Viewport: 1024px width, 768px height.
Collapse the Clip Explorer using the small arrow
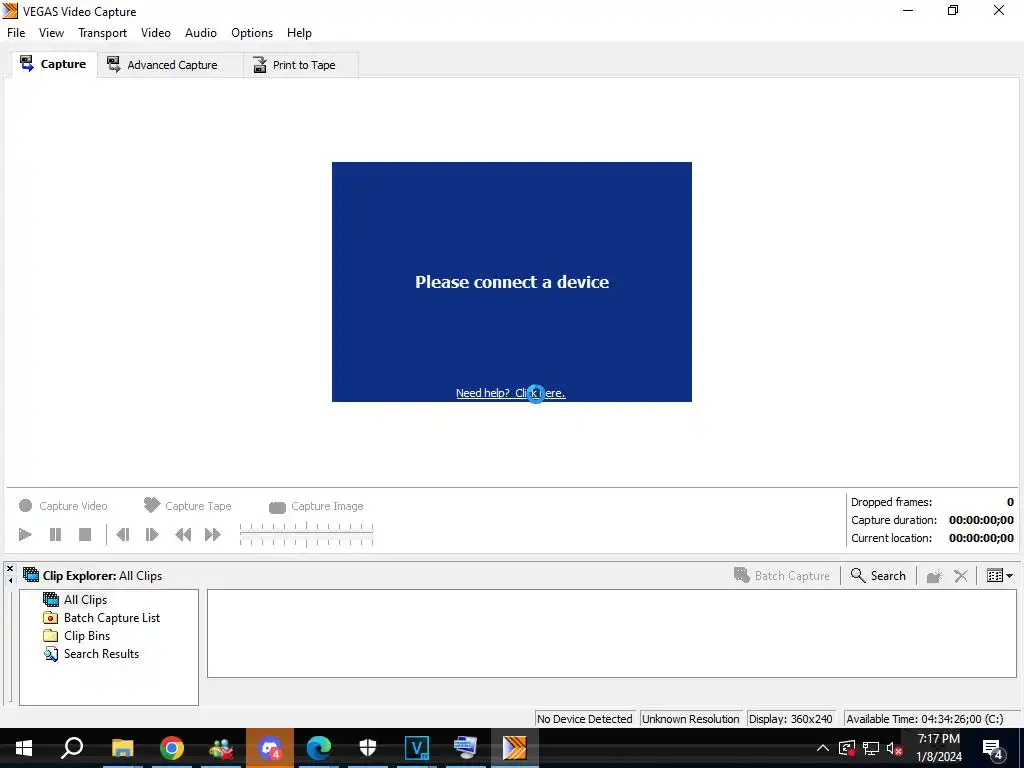[x=10, y=580]
